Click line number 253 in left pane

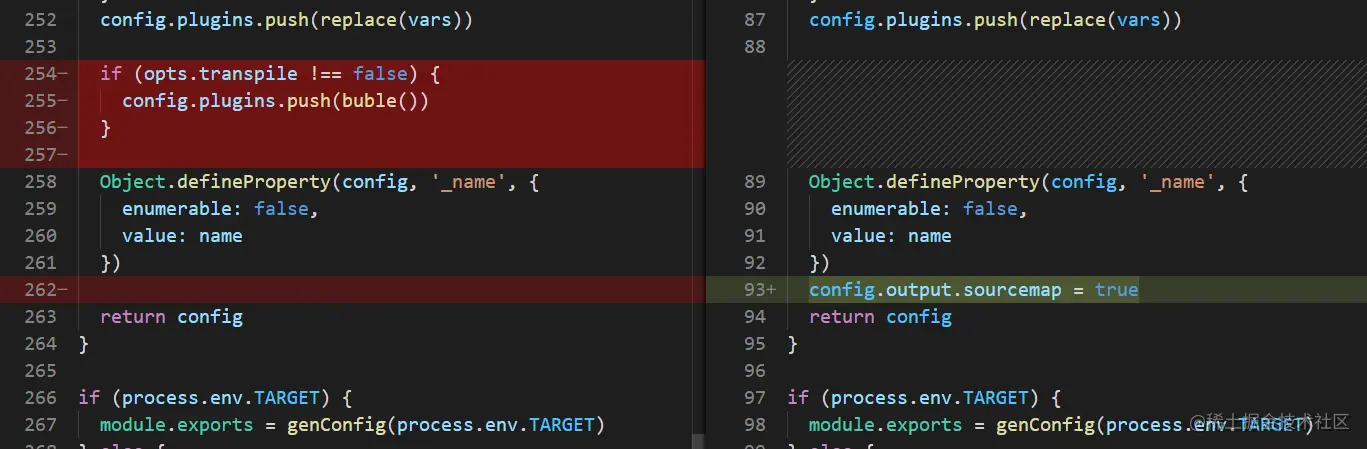click(x=40, y=47)
